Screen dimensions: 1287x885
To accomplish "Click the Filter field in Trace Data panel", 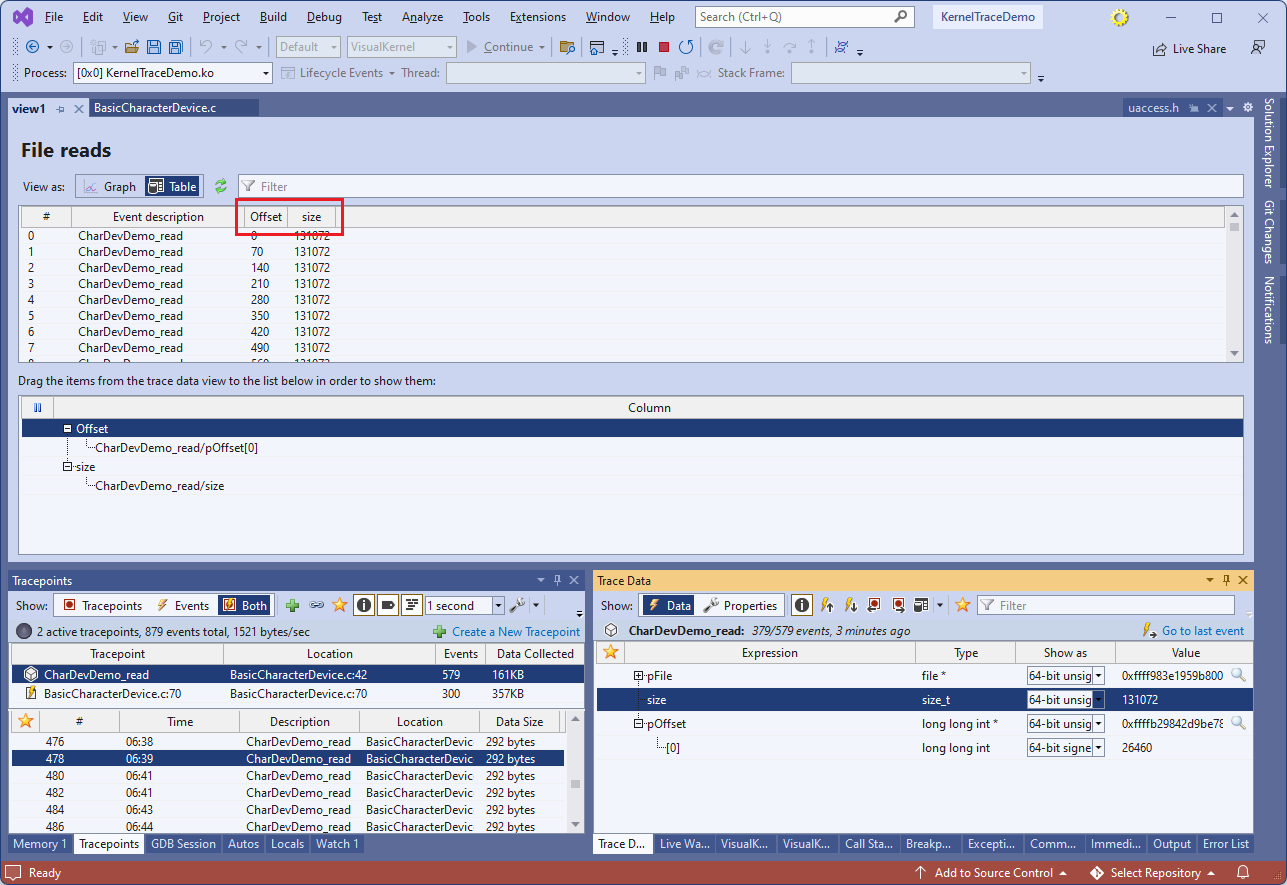I will tap(1105, 605).
